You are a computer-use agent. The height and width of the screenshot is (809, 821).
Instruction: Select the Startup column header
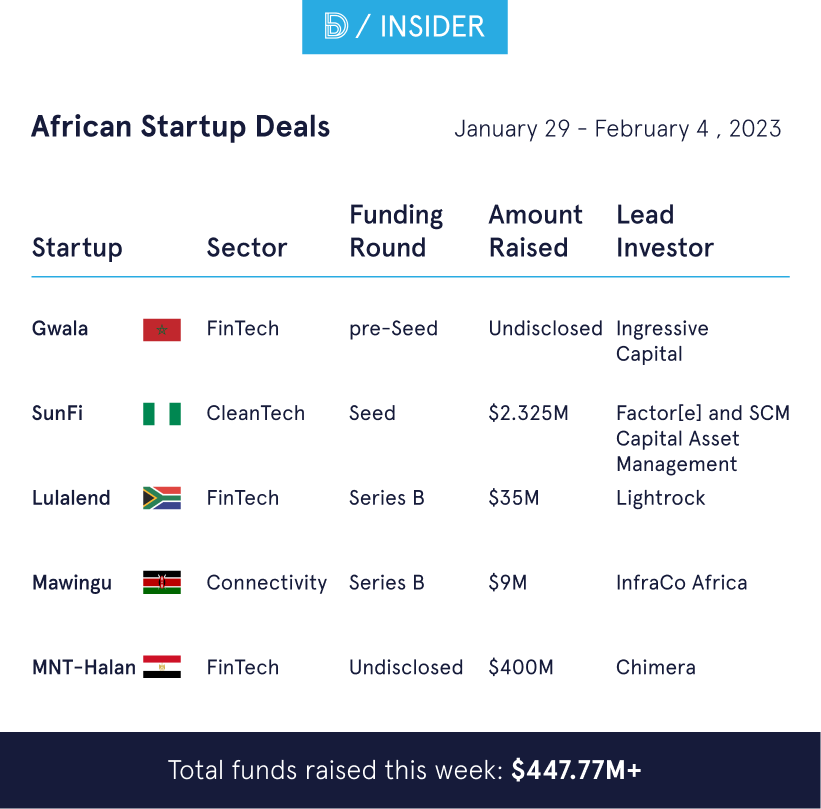(77, 248)
